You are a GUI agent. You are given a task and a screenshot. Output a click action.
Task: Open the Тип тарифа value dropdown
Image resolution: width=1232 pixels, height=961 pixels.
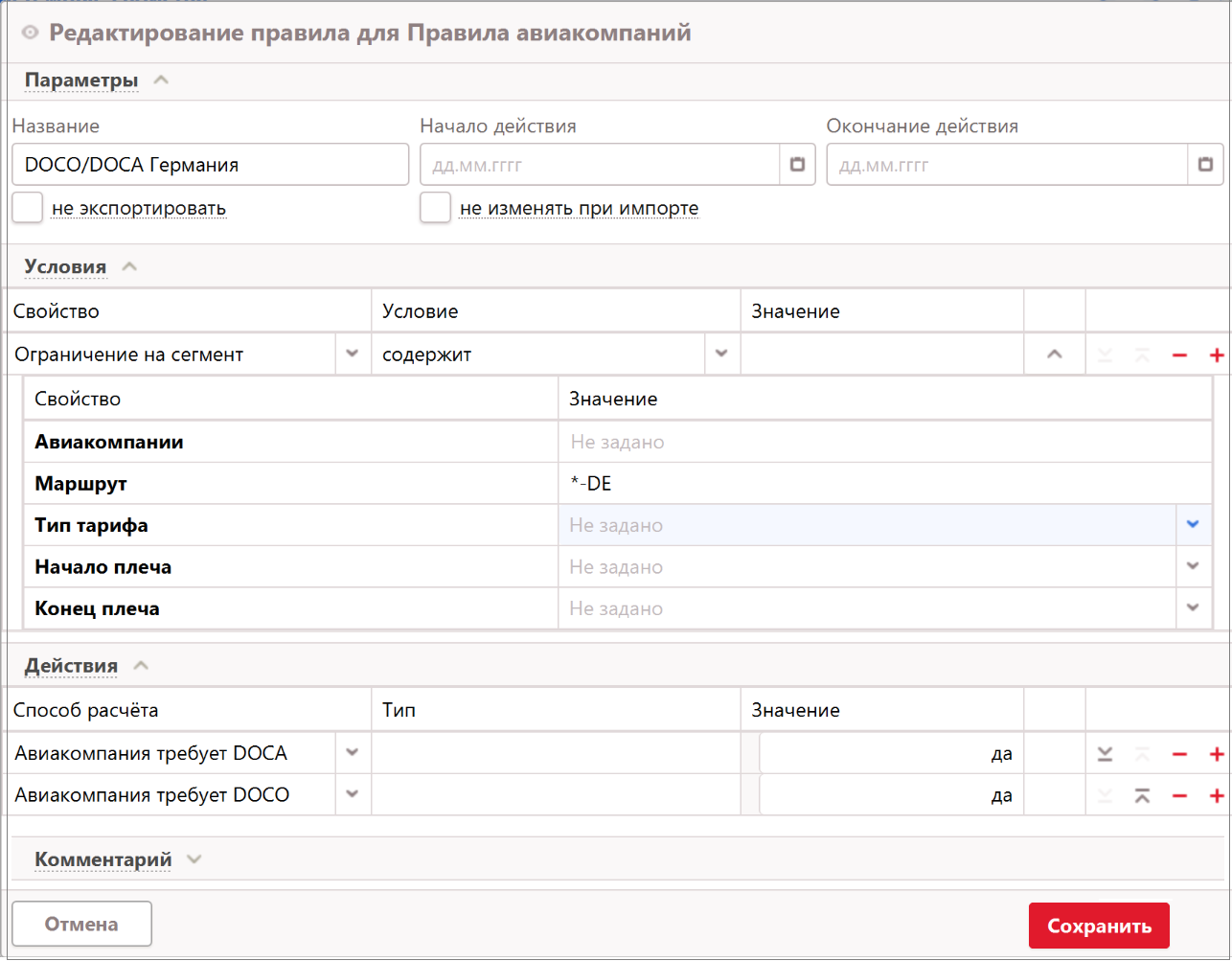click(x=1193, y=525)
